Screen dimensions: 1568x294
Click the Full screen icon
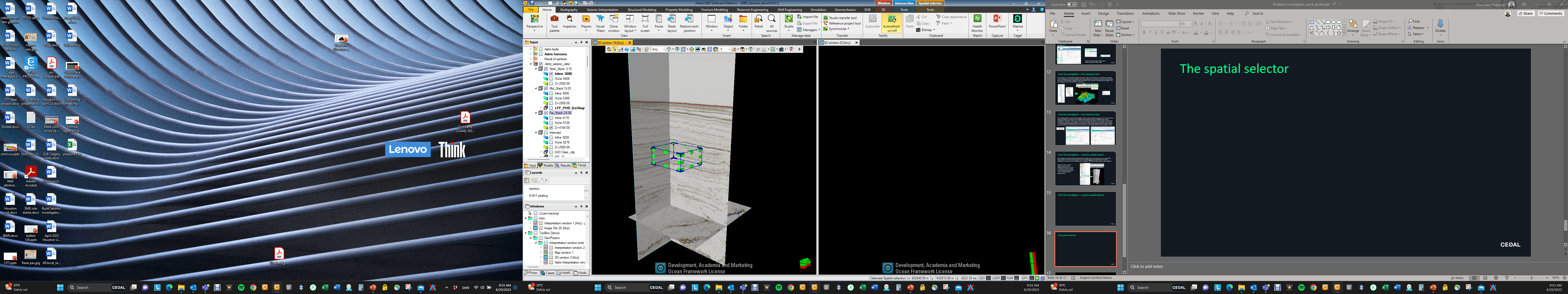tap(645, 23)
